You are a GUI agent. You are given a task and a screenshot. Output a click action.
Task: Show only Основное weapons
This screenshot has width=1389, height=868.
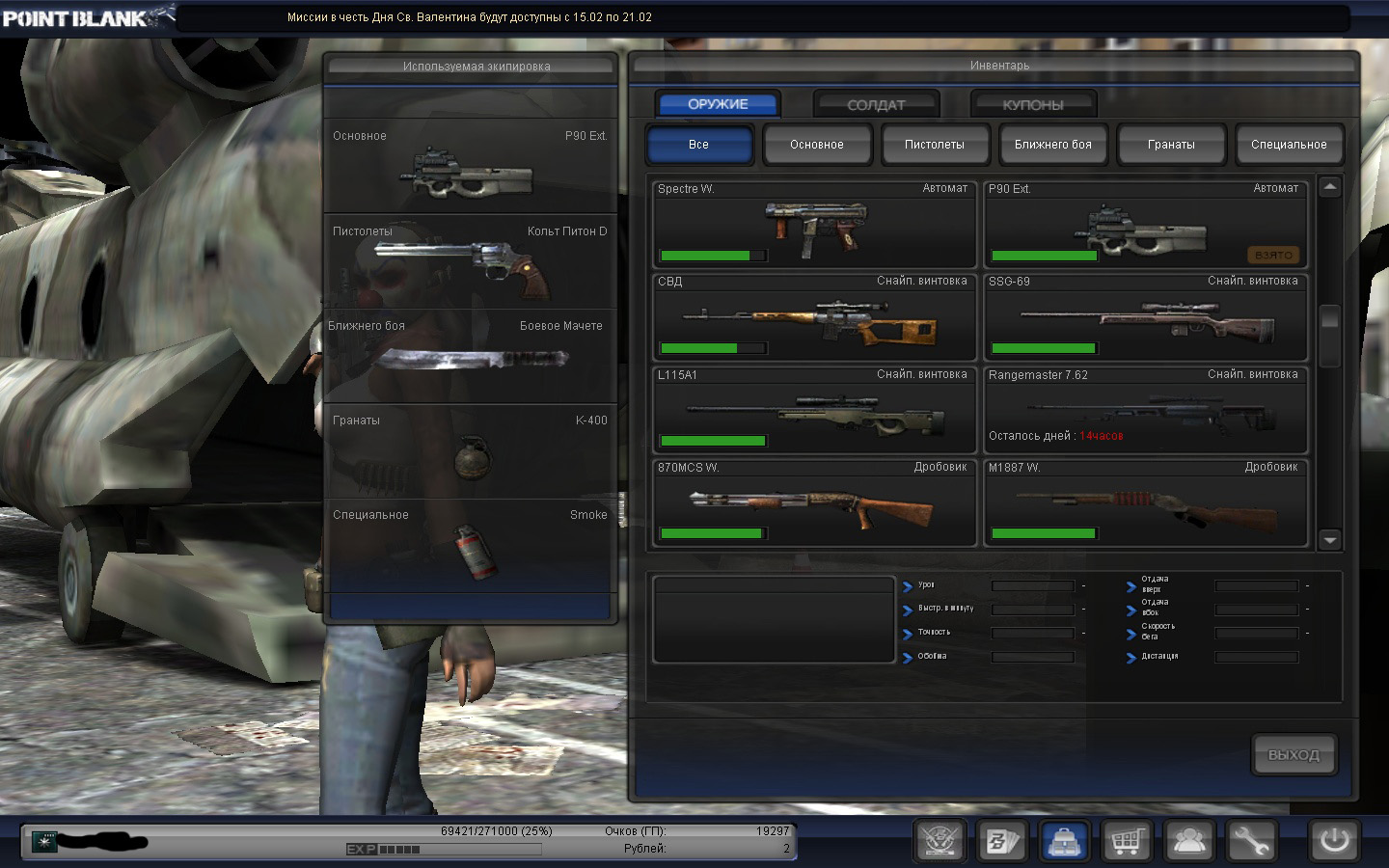coord(817,145)
